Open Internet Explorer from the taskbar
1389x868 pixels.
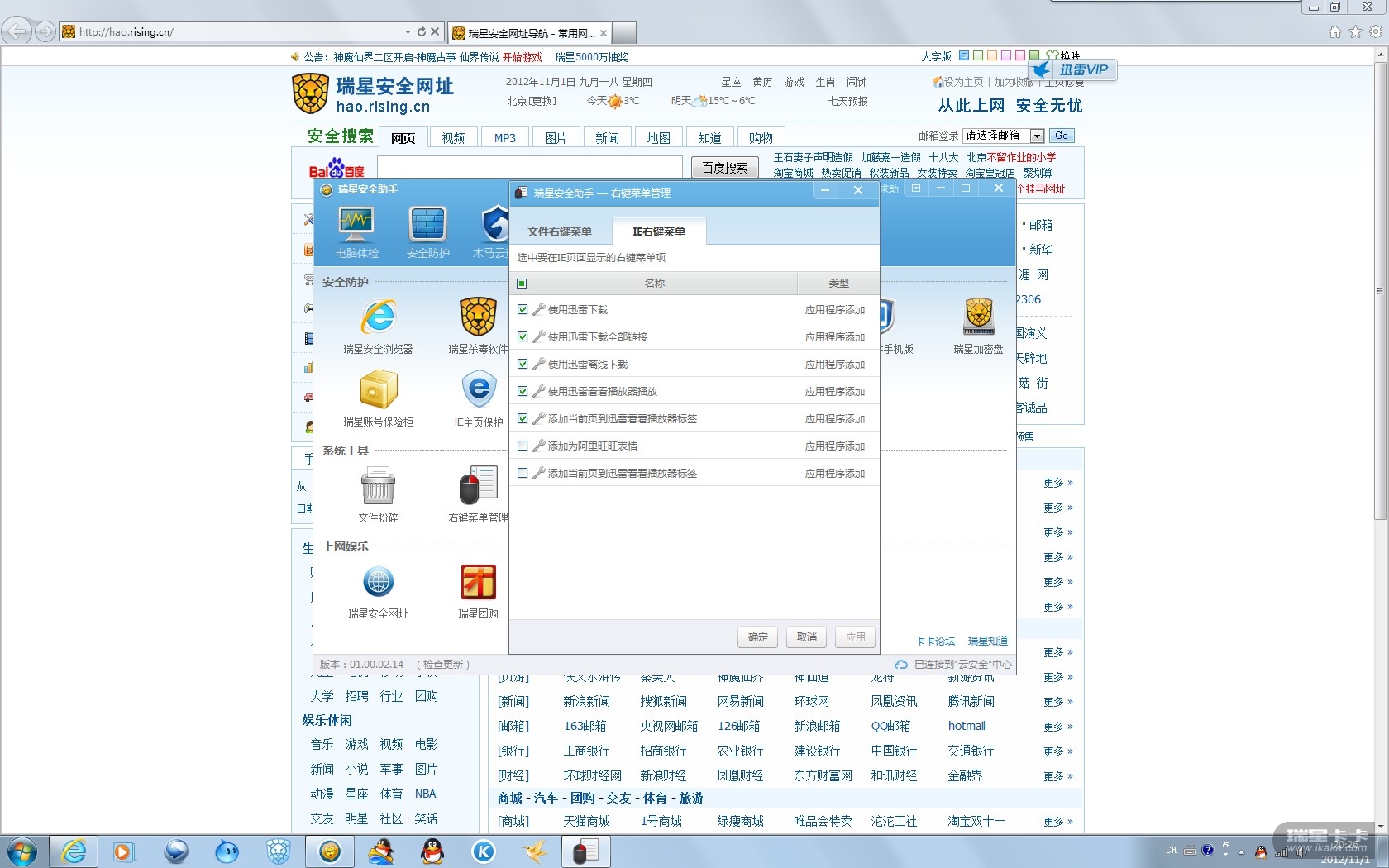pos(74,851)
